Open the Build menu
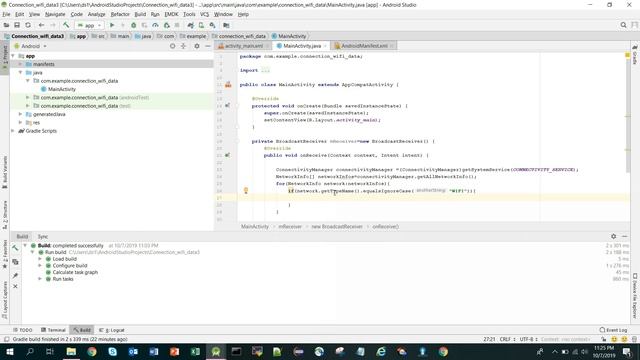Screen dimensions: 640x360 [140, 14]
